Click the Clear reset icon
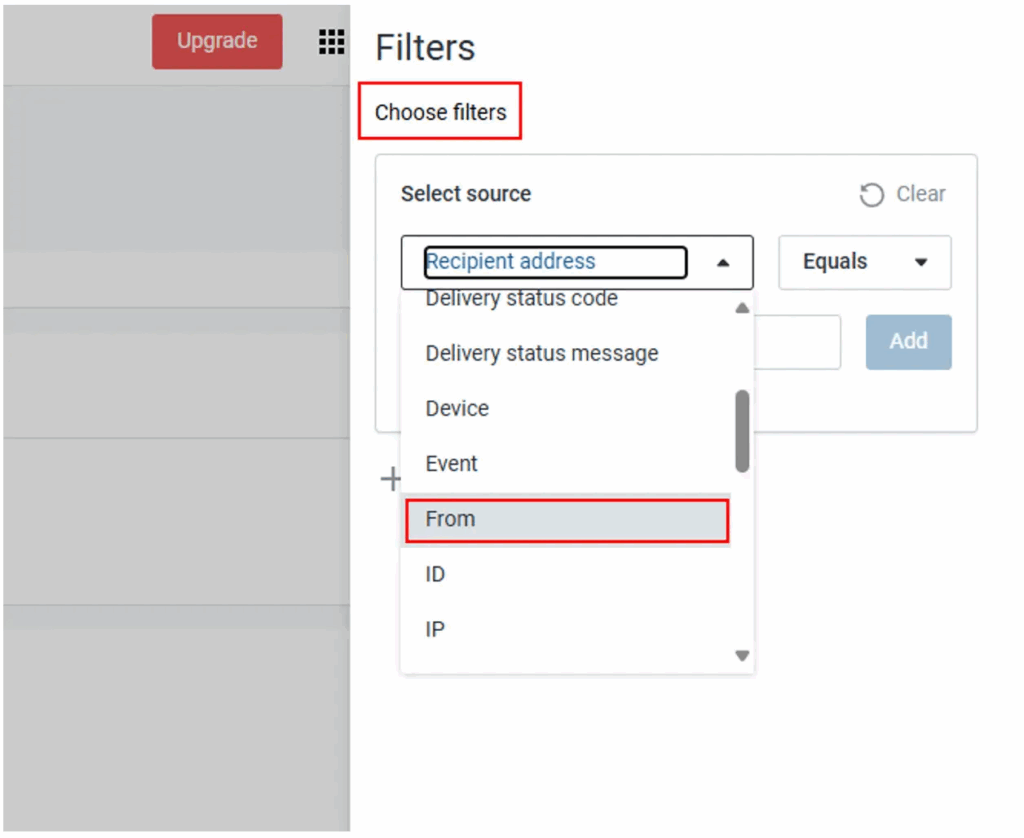Viewport: 1024px width, 838px height. pos(871,194)
